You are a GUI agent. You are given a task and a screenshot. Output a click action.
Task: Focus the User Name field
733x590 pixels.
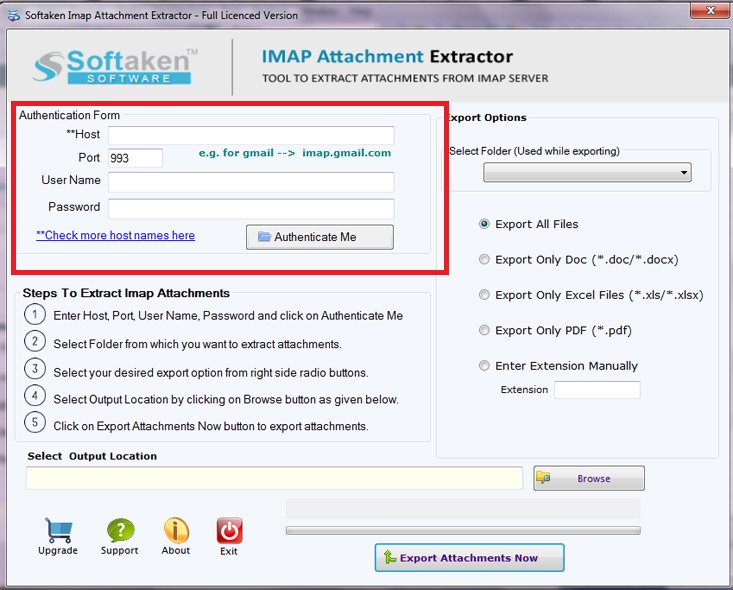pyautogui.click(x=252, y=182)
